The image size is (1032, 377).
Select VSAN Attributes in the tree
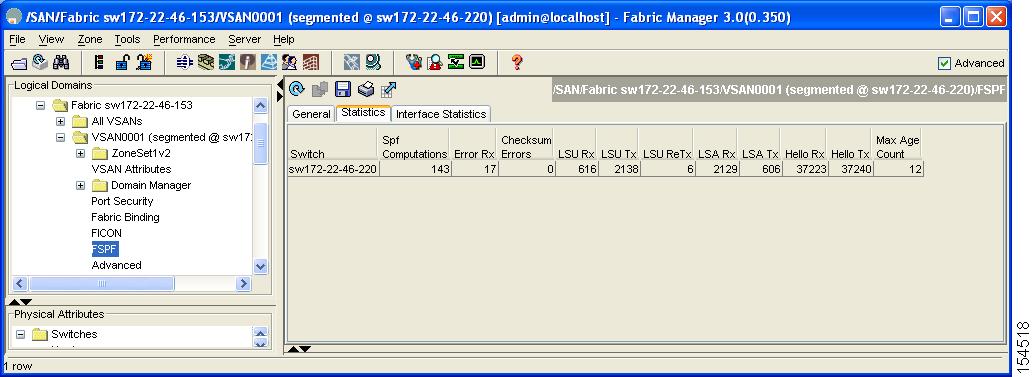click(x=131, y=169)
